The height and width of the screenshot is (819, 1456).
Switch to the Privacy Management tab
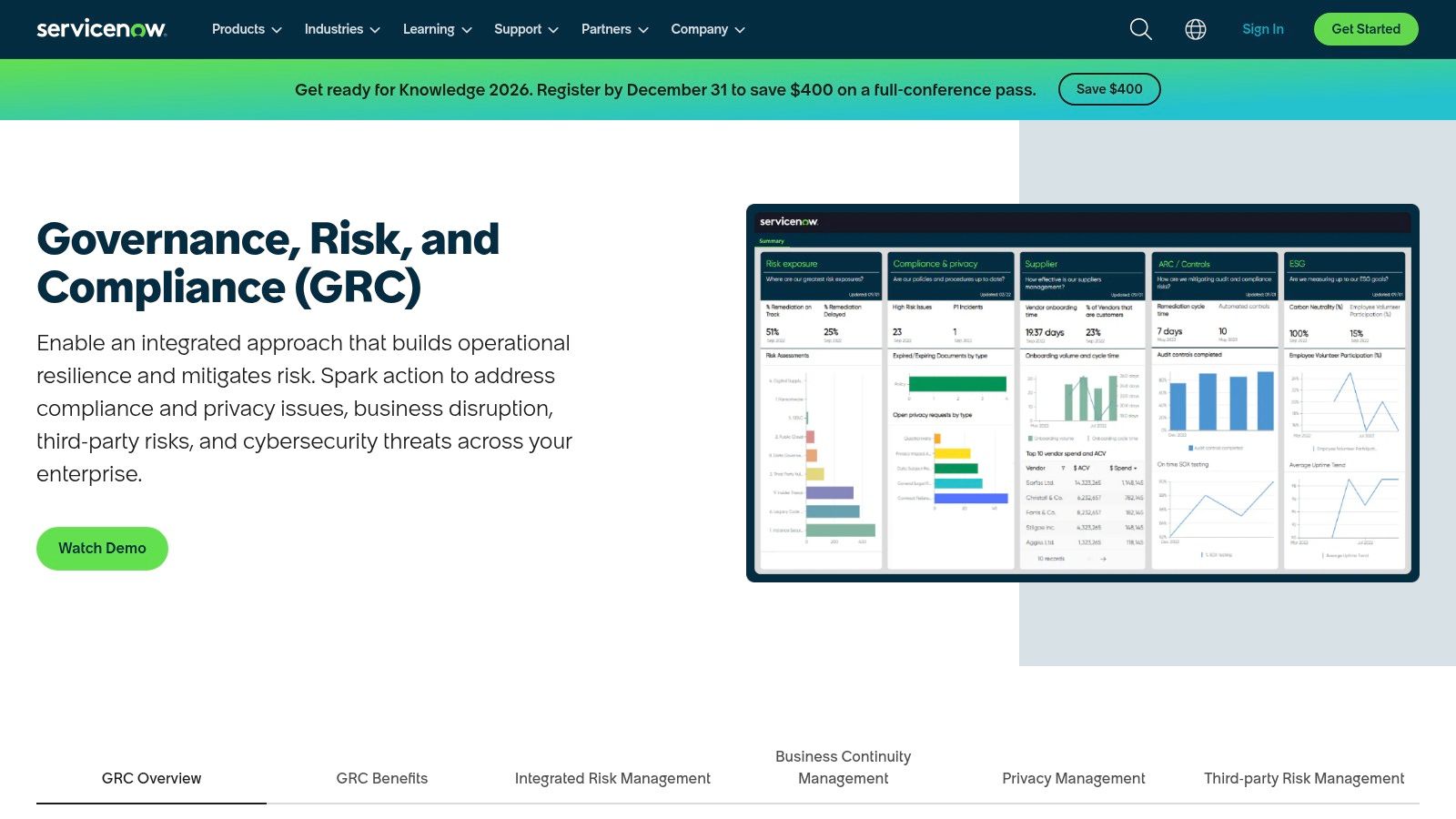[x=1074, y=778]
